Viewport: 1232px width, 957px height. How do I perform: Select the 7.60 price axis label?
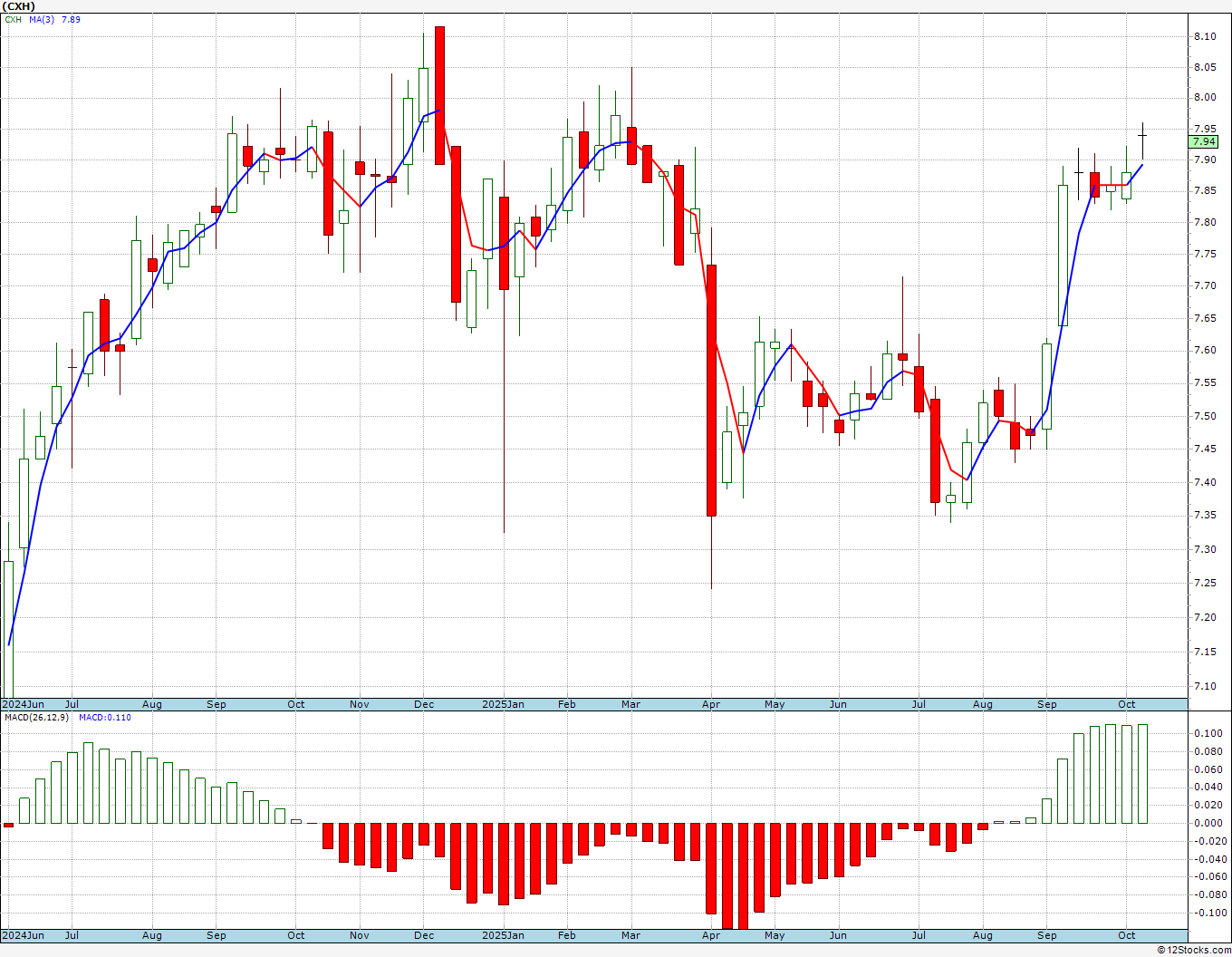pos(1205,350)
